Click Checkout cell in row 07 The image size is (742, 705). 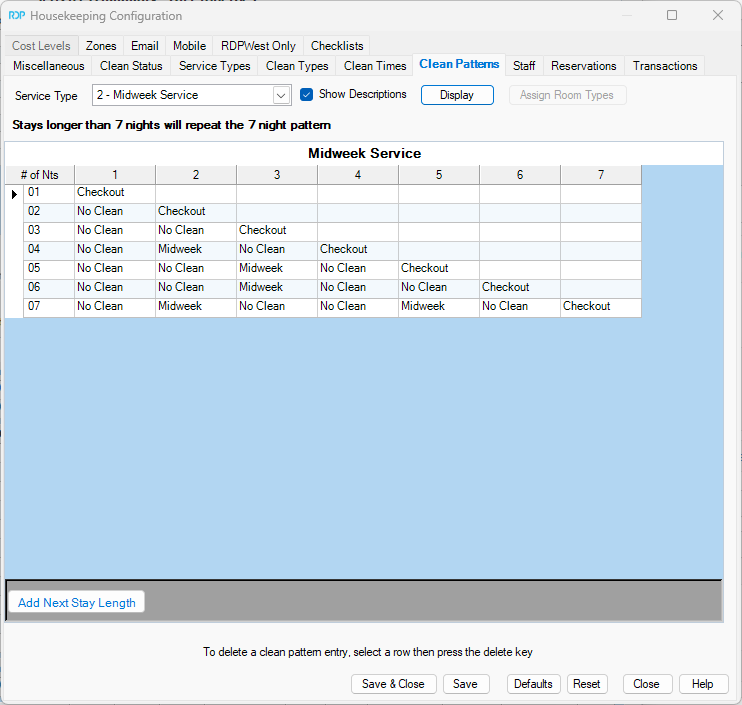pos(601,308)
